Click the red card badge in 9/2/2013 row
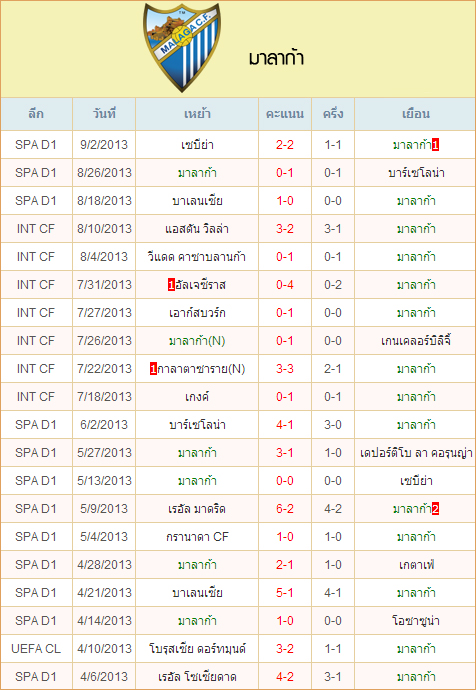 click(x=435, y=145)
